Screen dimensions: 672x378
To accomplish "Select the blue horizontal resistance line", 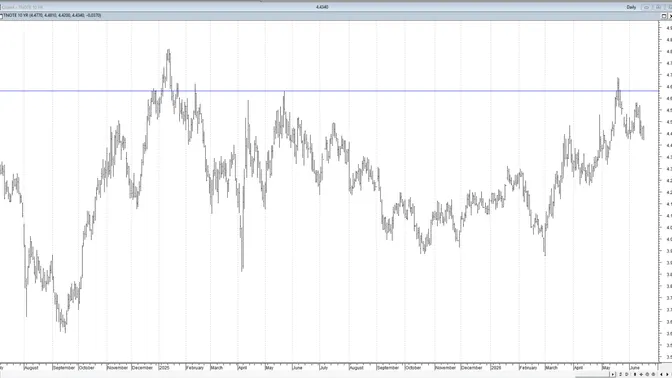I will pyautogui.click(x=329, y=91).
